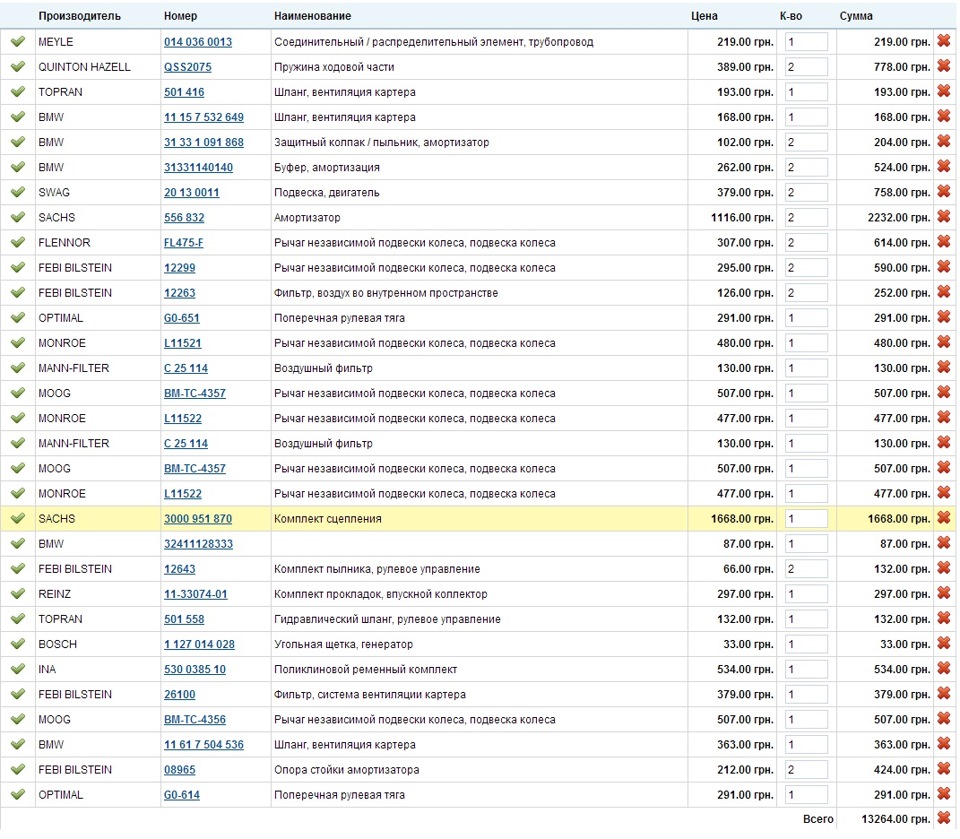Screen dimensions: 960x839
Task: Click the К-во column header
Action: pos(790,16)
